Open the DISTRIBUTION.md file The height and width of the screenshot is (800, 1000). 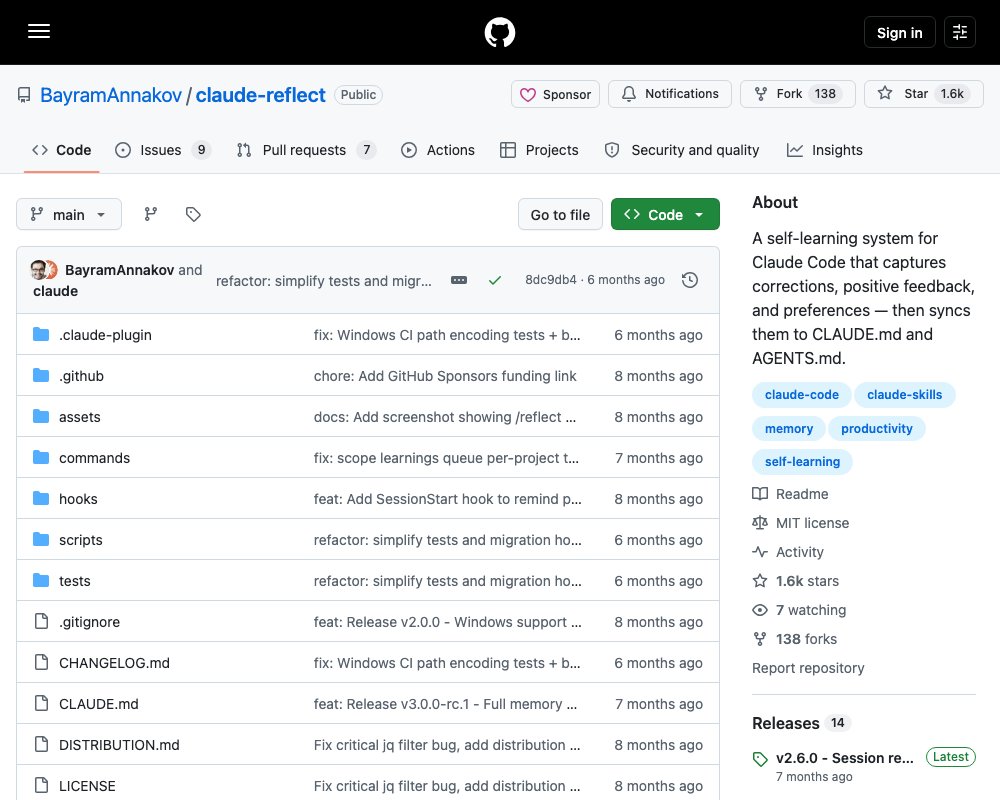pyautogui.click(x=119, y=745)
